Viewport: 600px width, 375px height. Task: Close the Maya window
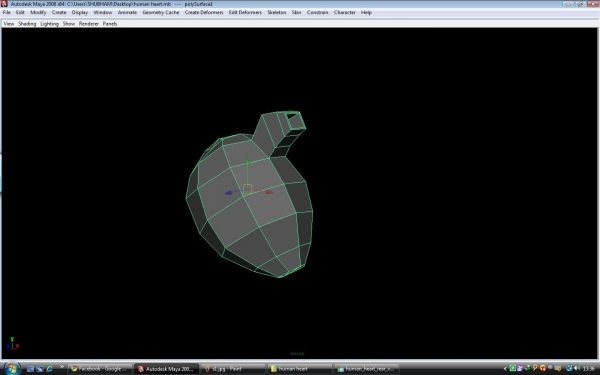click(x=593, y=4)
